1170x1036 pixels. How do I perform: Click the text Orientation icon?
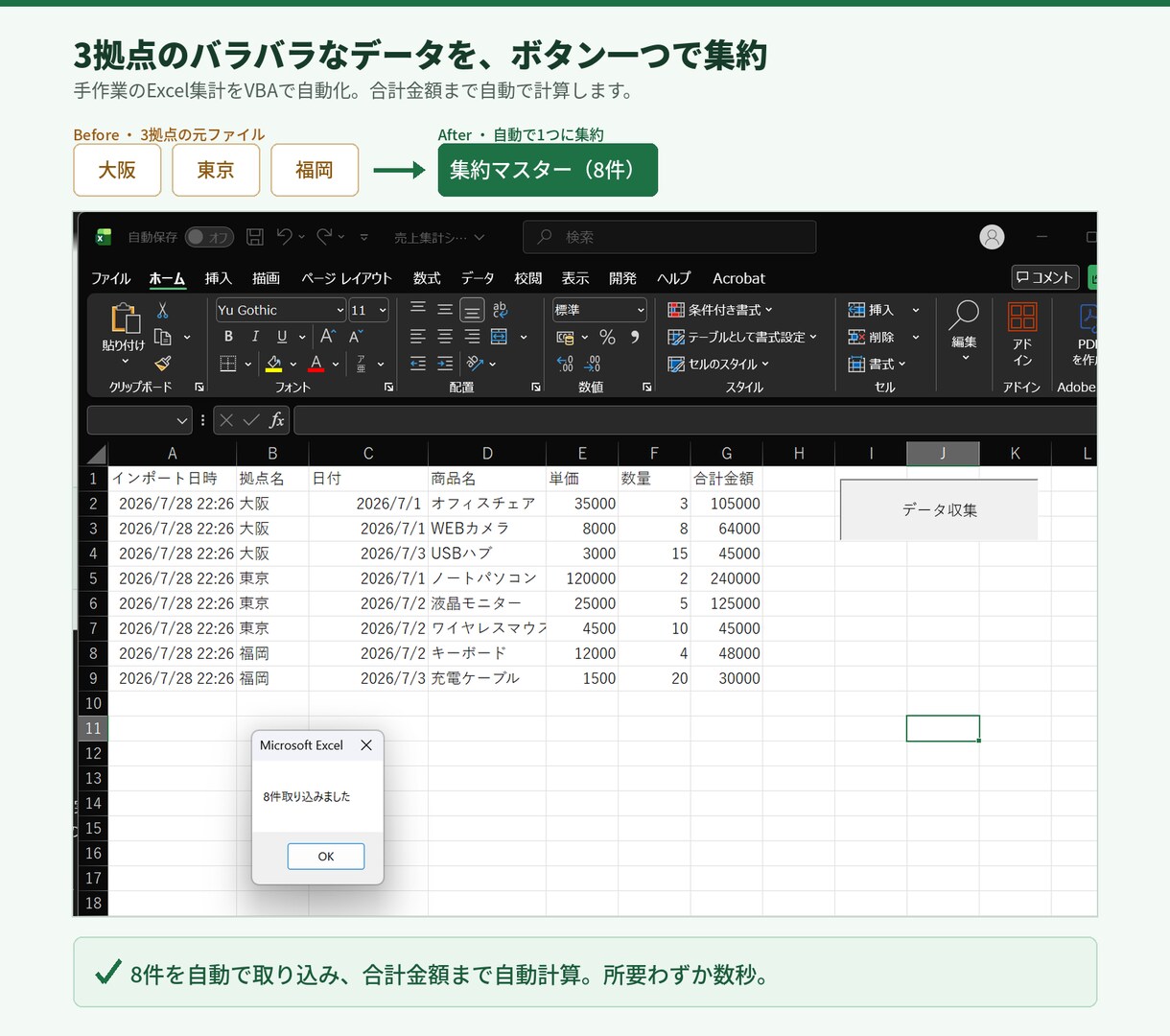point(475,364)
